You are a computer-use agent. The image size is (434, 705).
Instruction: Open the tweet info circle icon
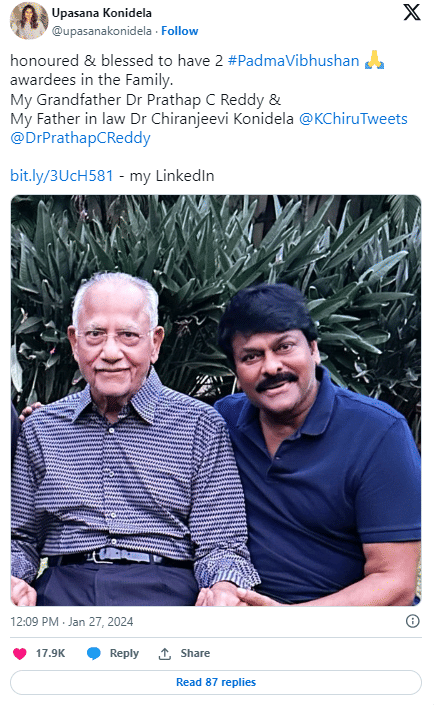[x=412, y=621]
